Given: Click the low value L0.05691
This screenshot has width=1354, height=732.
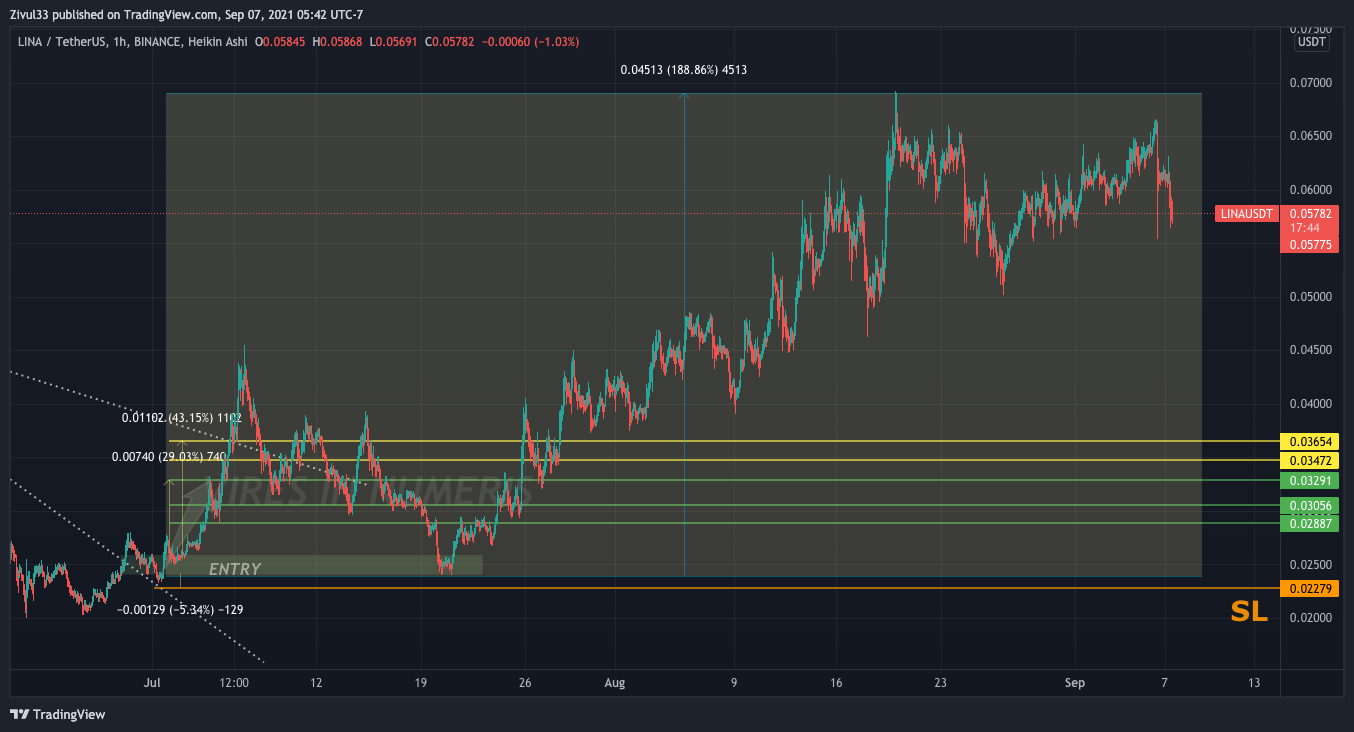Looking at the screenshot, I should pyautogui.click(x=394, y=42).
